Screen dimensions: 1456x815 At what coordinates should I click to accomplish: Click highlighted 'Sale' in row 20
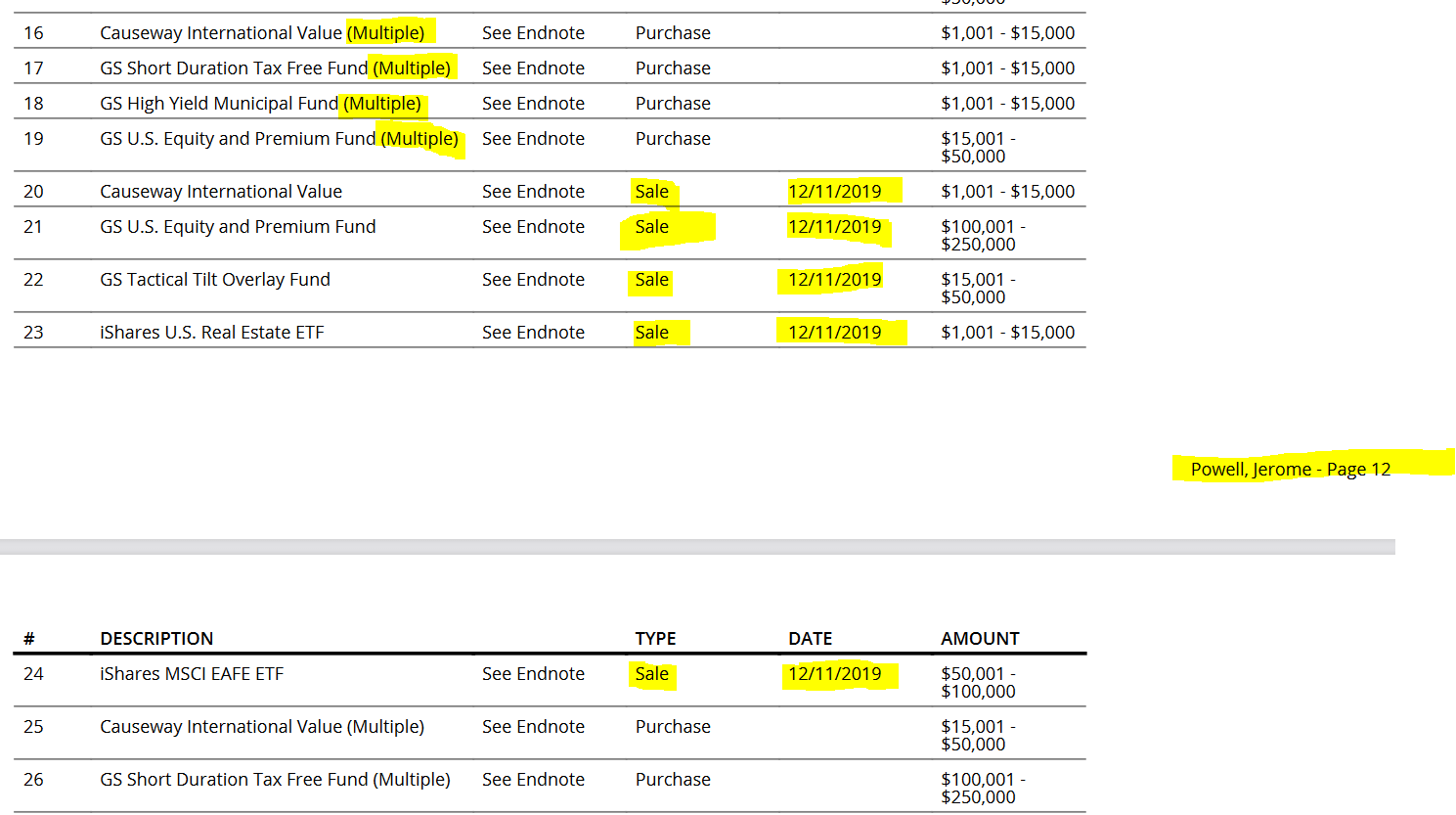[x=652, y=192]
